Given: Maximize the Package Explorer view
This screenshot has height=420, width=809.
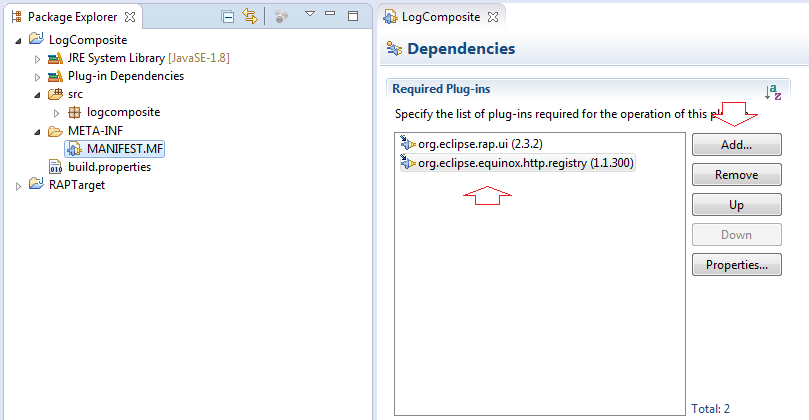Looking at the screenshot, I should pos(353,16).
